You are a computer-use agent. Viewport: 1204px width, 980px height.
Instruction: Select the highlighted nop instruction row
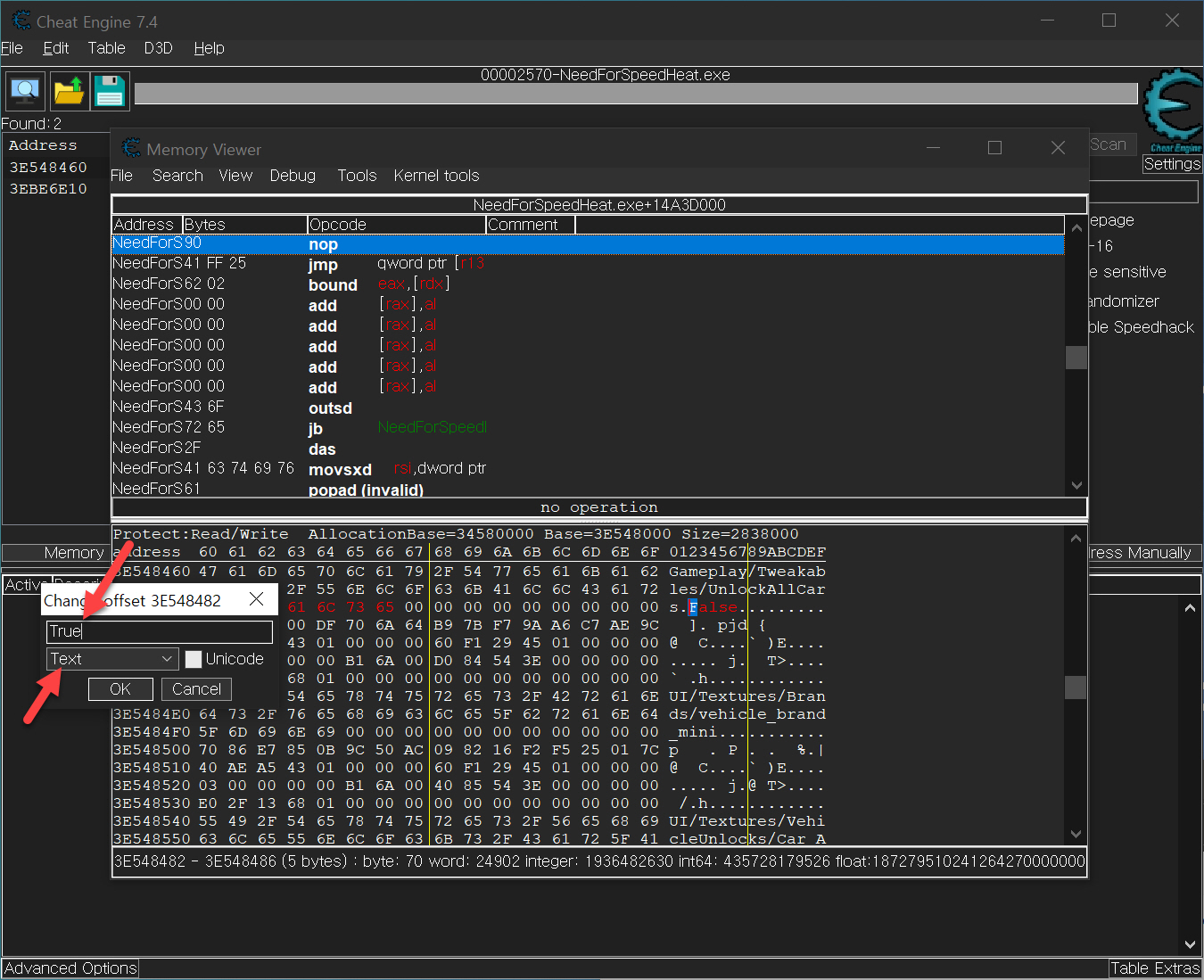point(588,243)
